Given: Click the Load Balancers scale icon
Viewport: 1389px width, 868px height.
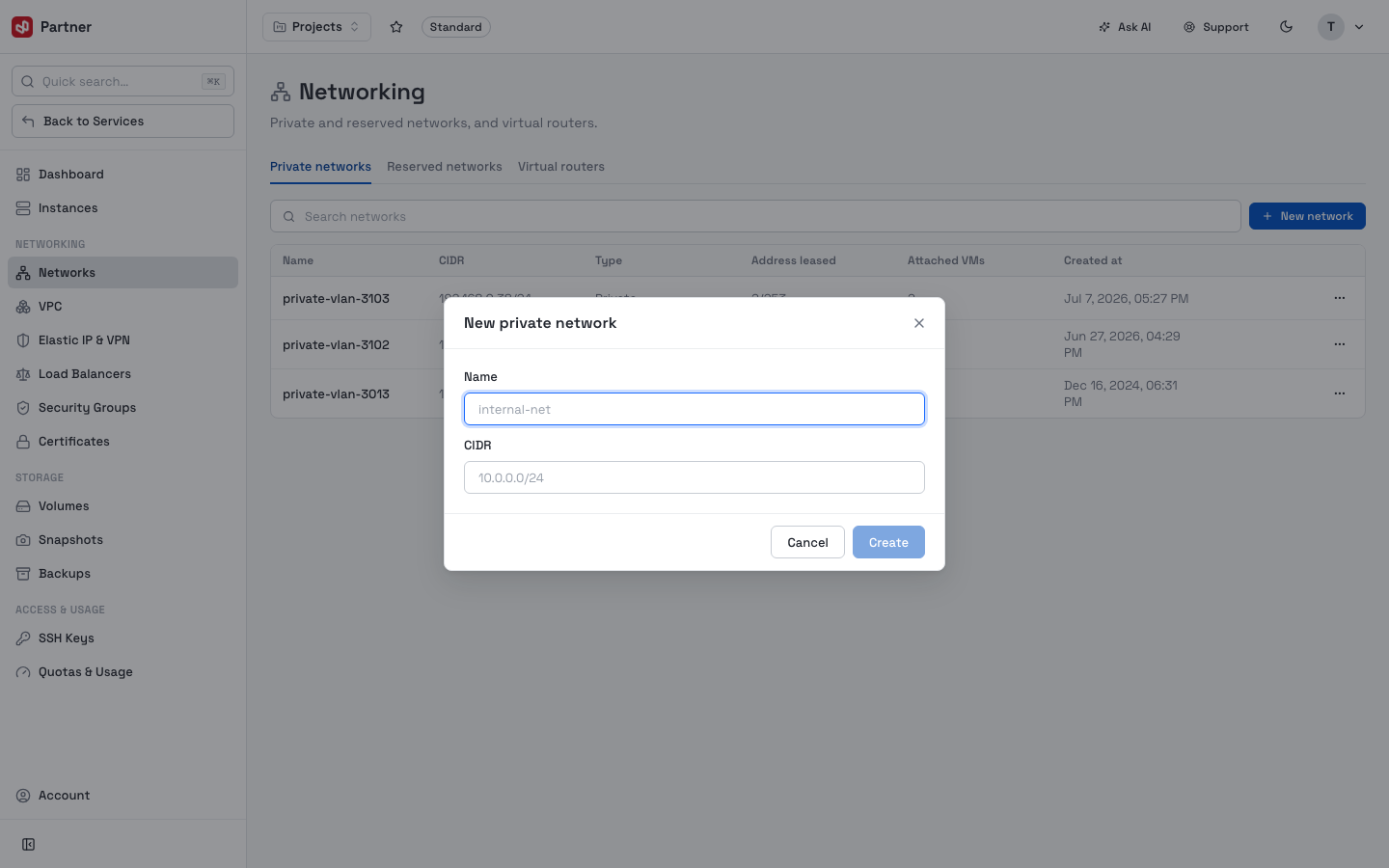Looking at the screenshot, I should coord(23,374).
